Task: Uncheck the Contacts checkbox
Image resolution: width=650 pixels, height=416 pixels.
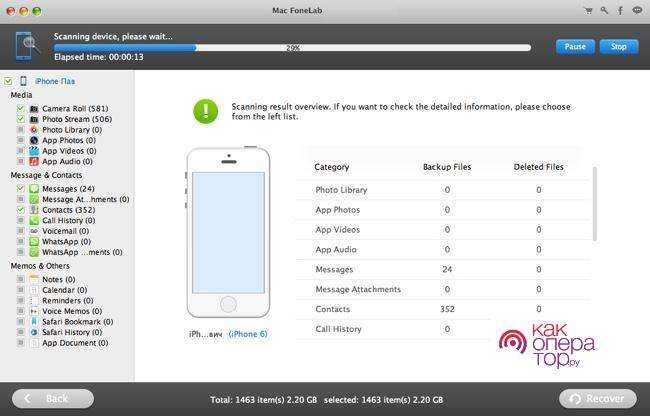Action: coord(20,210)
